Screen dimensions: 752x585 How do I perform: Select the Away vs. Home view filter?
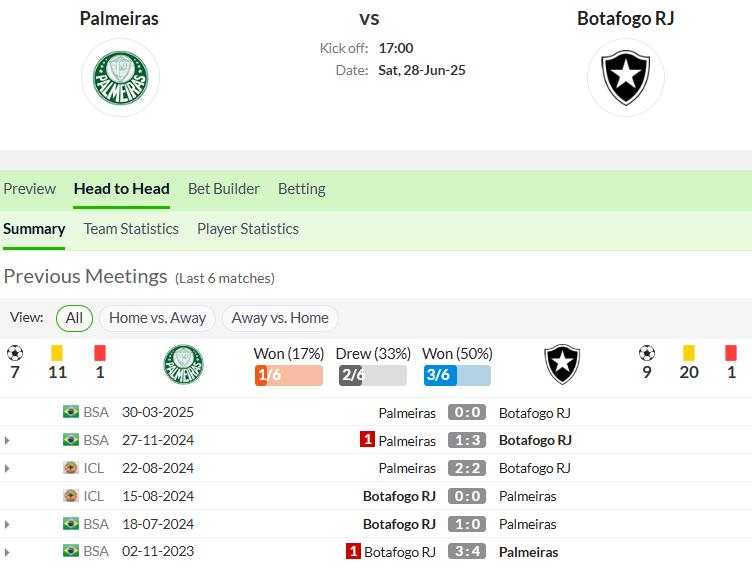[280, 318]
